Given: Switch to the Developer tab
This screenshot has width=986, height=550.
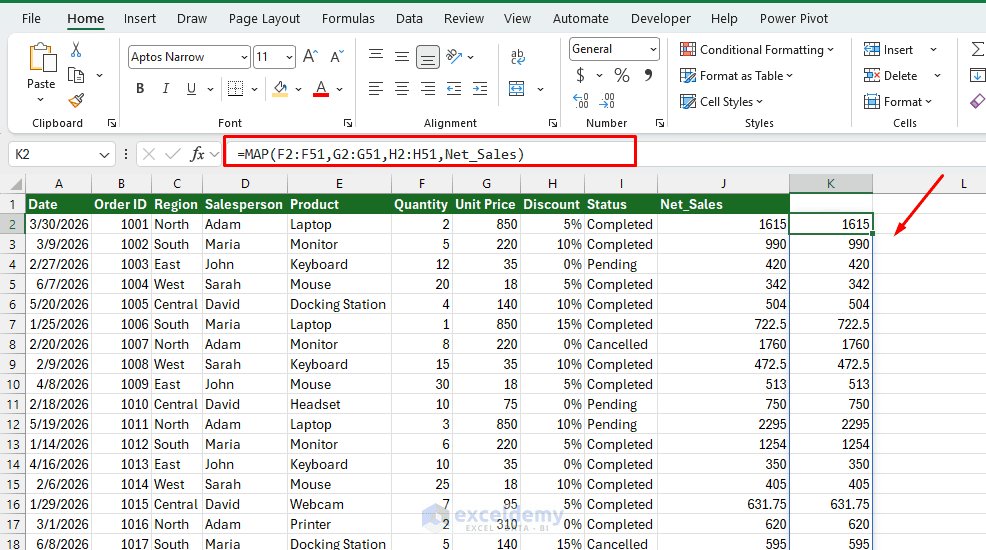Looking at the screenshot, I should click(661, 19).
